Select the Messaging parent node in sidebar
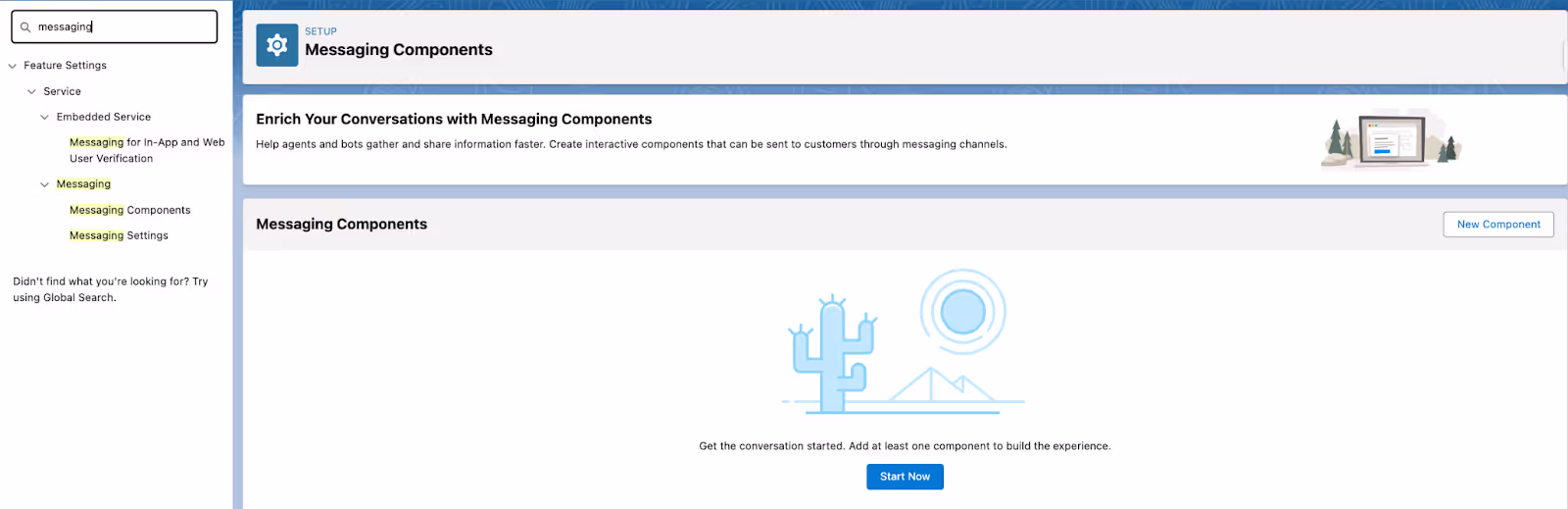This screenshot has width=1568, height=509. [83, 184]
